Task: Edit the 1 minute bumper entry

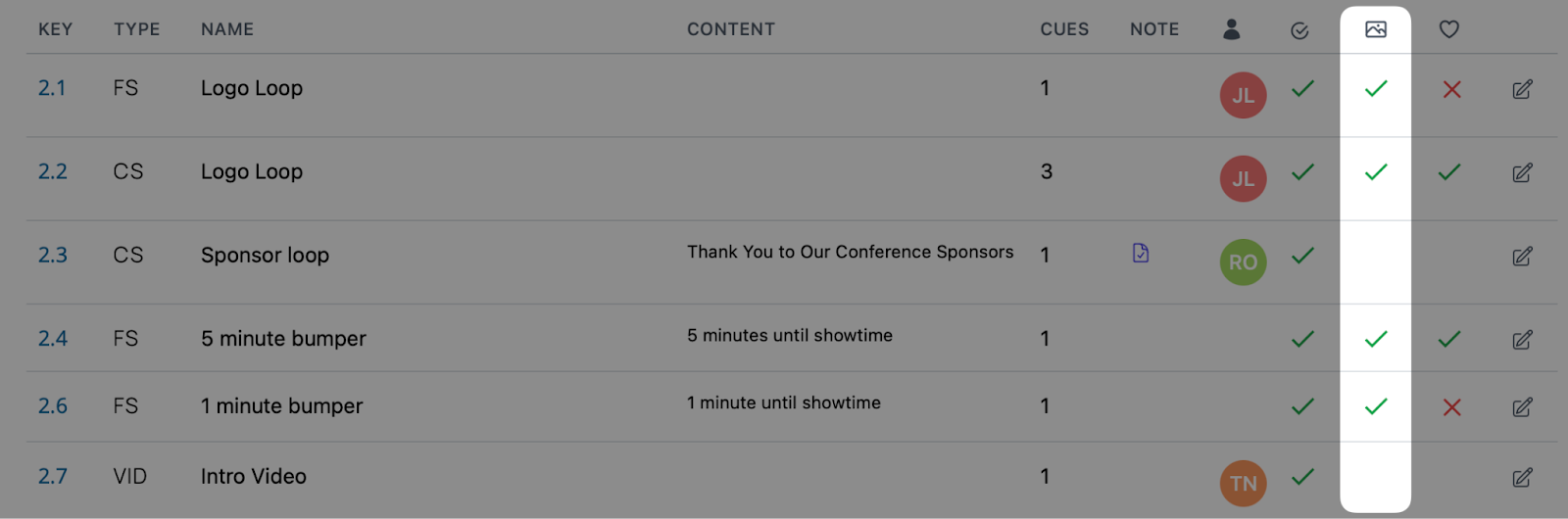Action: pos(1522,406)
